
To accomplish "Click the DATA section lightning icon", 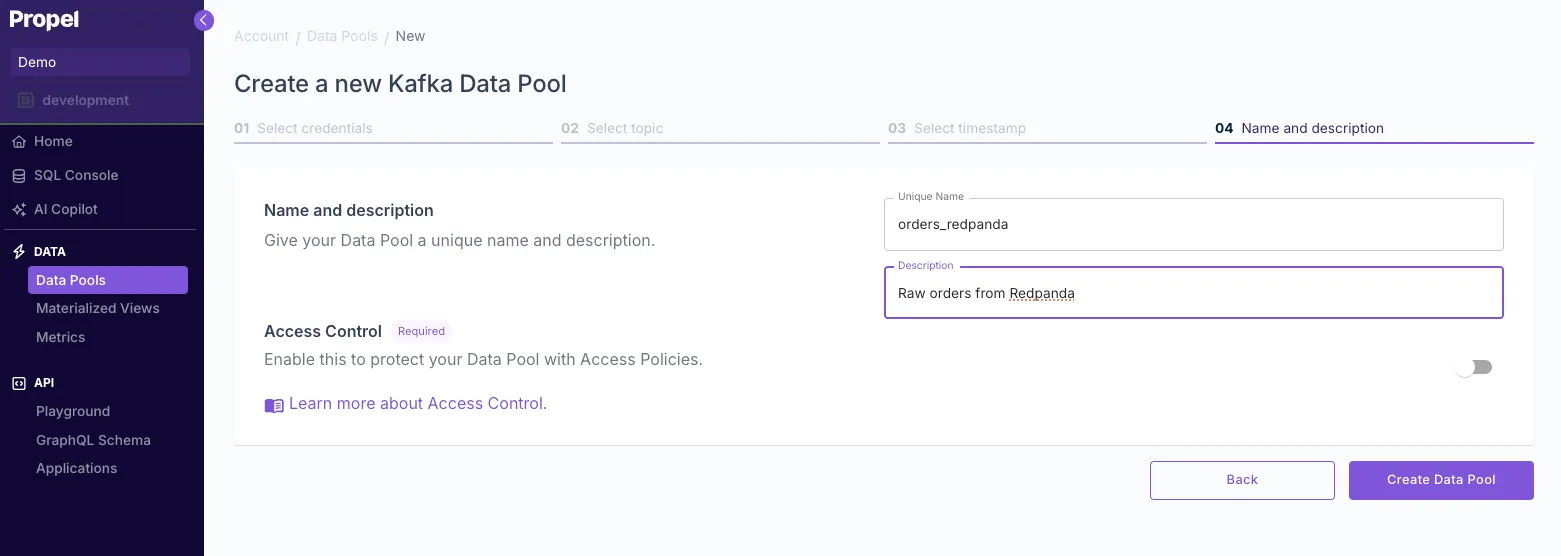I will point(18,252).
